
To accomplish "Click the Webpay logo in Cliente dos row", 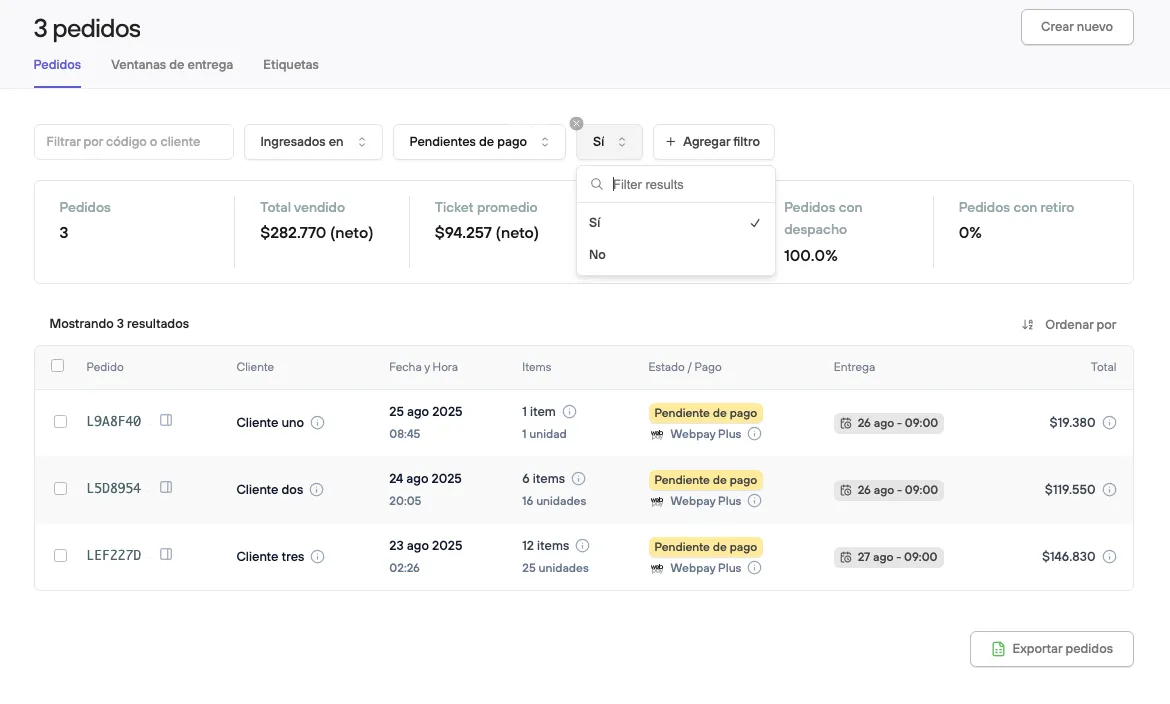I will pyautogui.click(x=657, y=502).
